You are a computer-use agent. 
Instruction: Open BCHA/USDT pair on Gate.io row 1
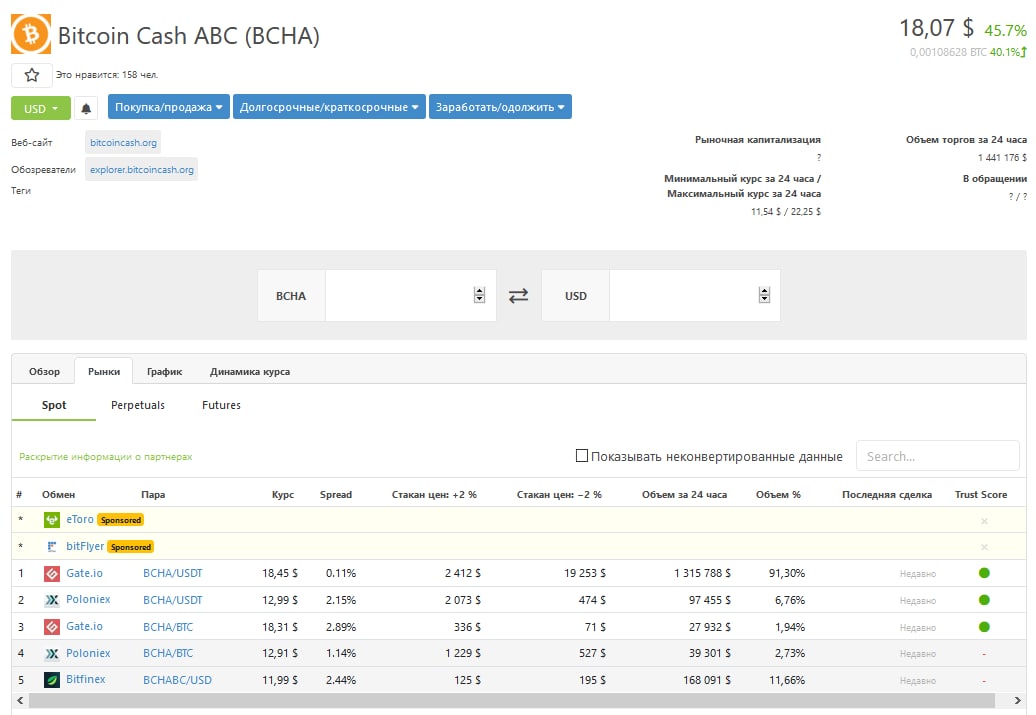coord(173,574)
